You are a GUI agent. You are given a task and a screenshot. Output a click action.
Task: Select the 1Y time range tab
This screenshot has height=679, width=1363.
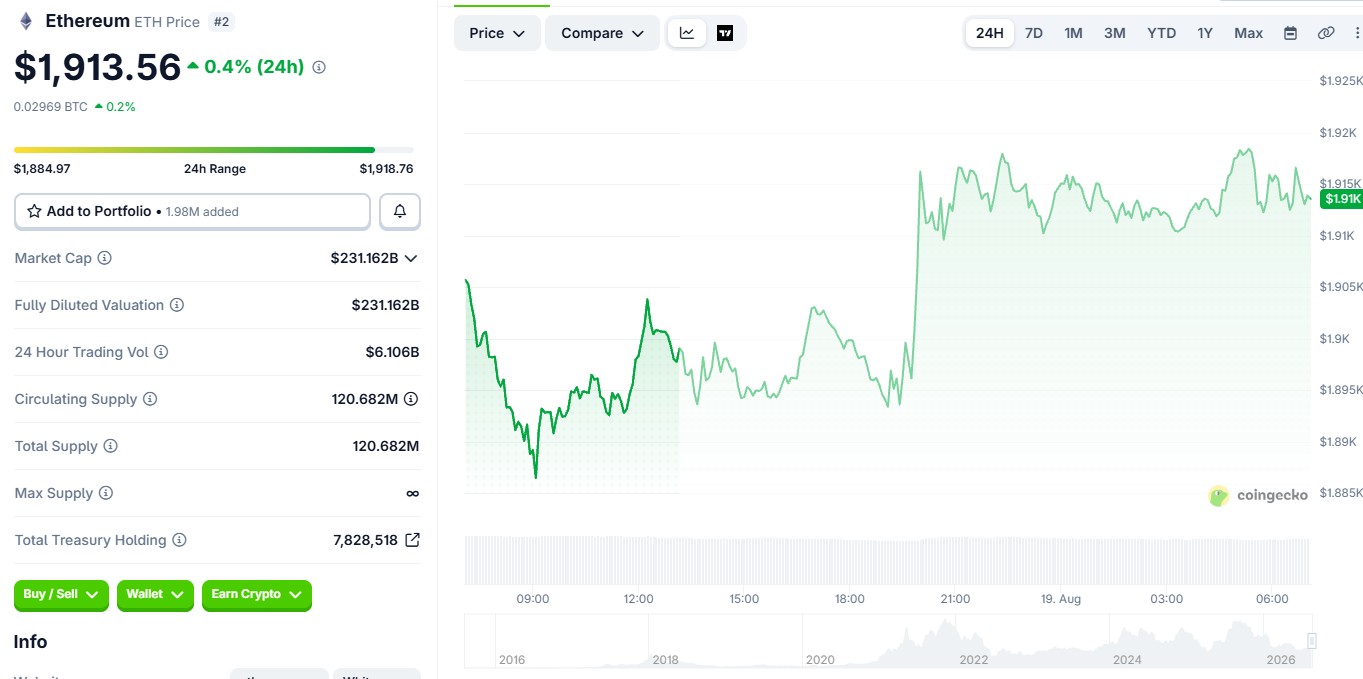tap(1205, 33)
